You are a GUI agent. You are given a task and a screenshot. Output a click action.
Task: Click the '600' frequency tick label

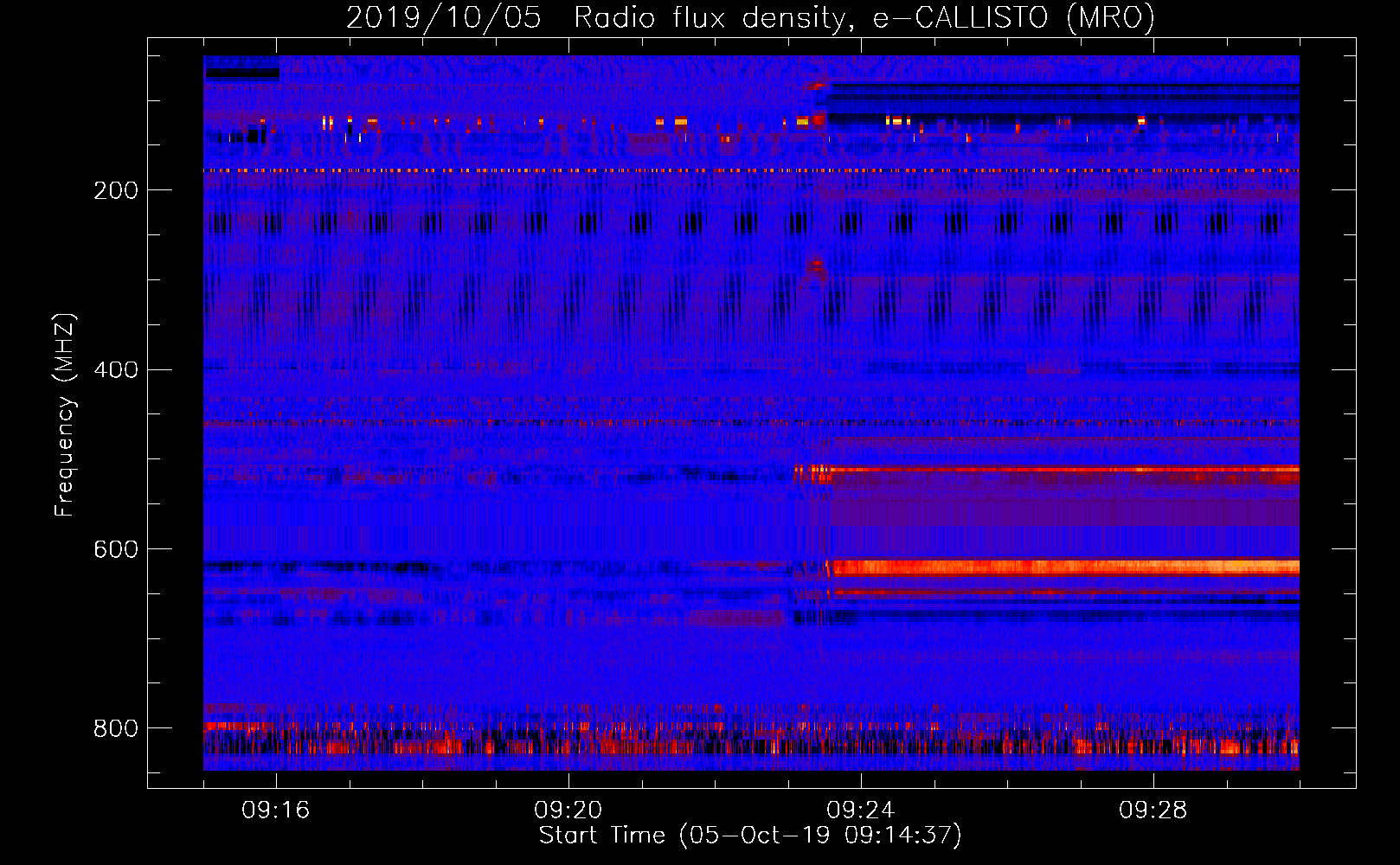(x=116, y=550)
